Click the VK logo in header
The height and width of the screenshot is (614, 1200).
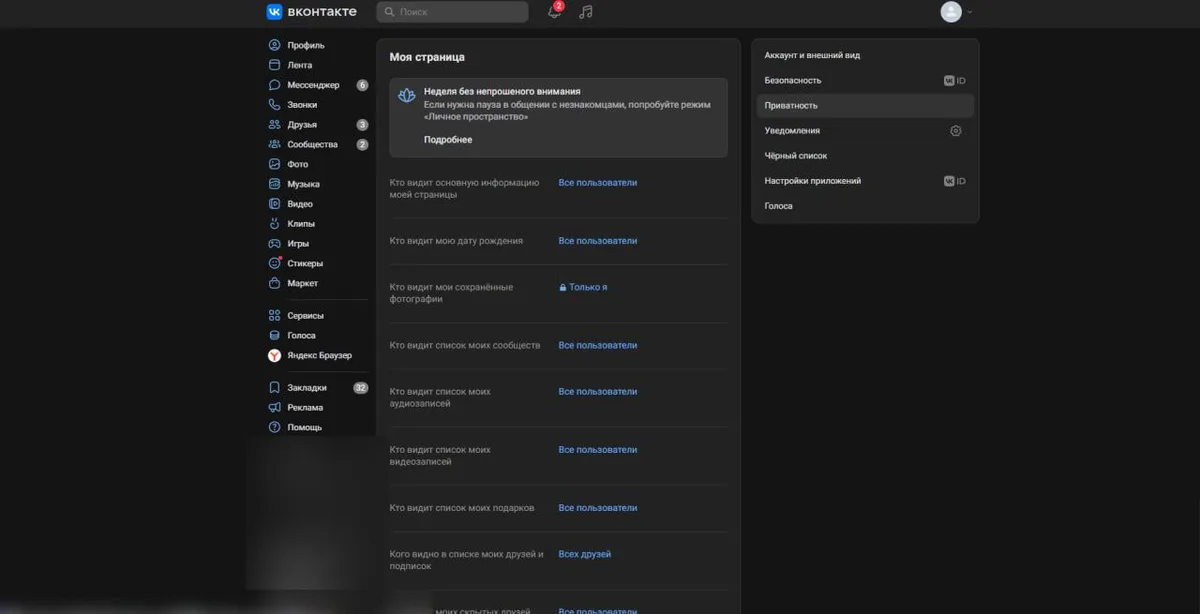(x=274, y=12)
